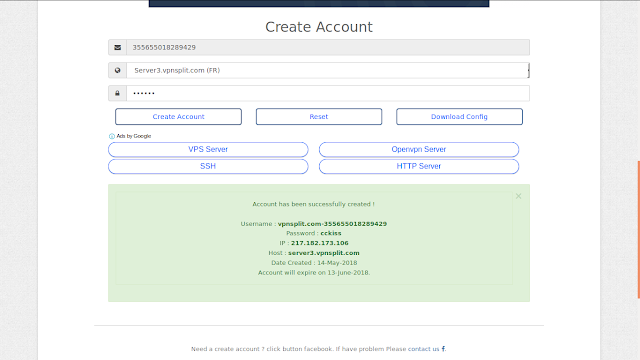The width and height of the screenshot is (640, 360).
Task: Click the host value server3.vpnsplit.com
Action: tap(324, 253)
